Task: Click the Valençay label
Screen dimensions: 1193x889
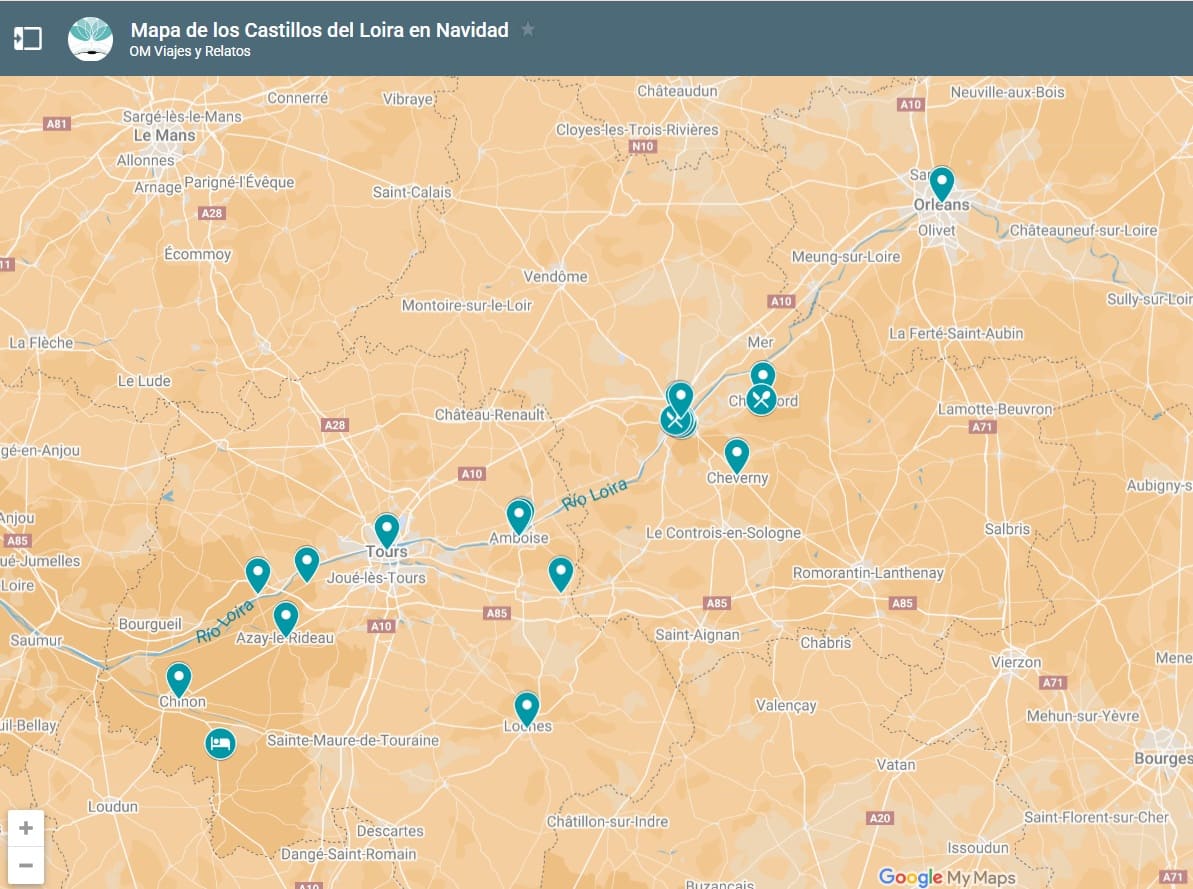Action: [x=786, y=706]
